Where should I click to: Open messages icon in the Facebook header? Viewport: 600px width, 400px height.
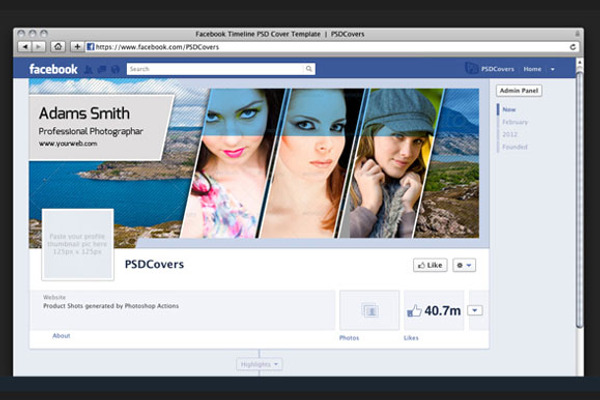click(x=102, y=69)
